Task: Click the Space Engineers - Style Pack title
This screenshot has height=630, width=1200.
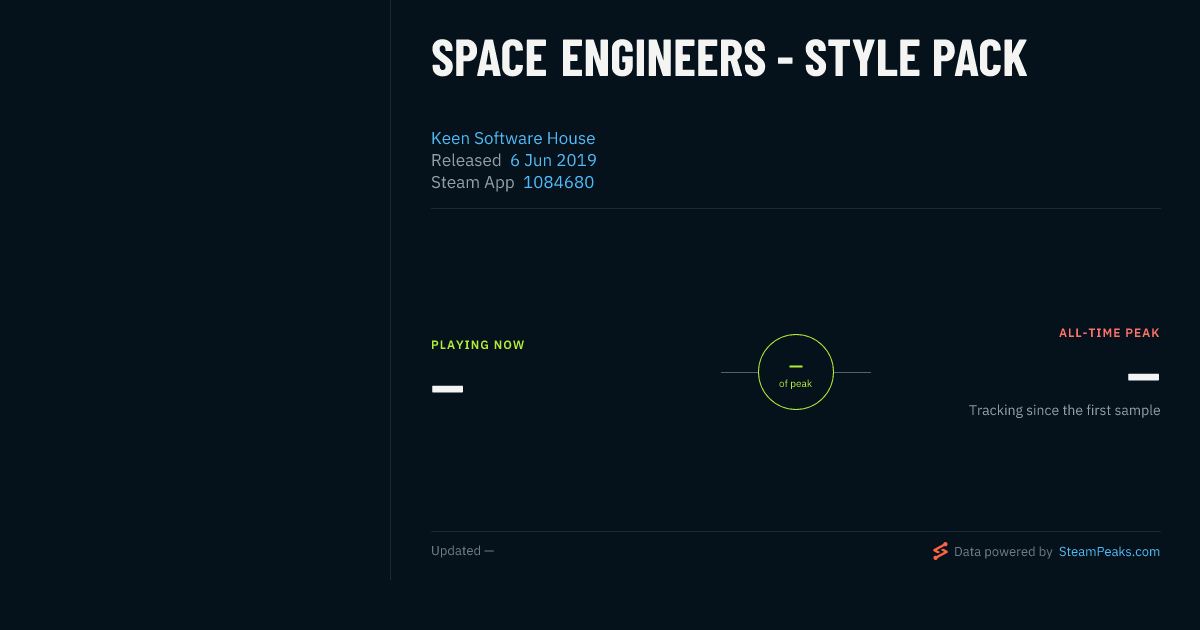Action: [729, 59]
